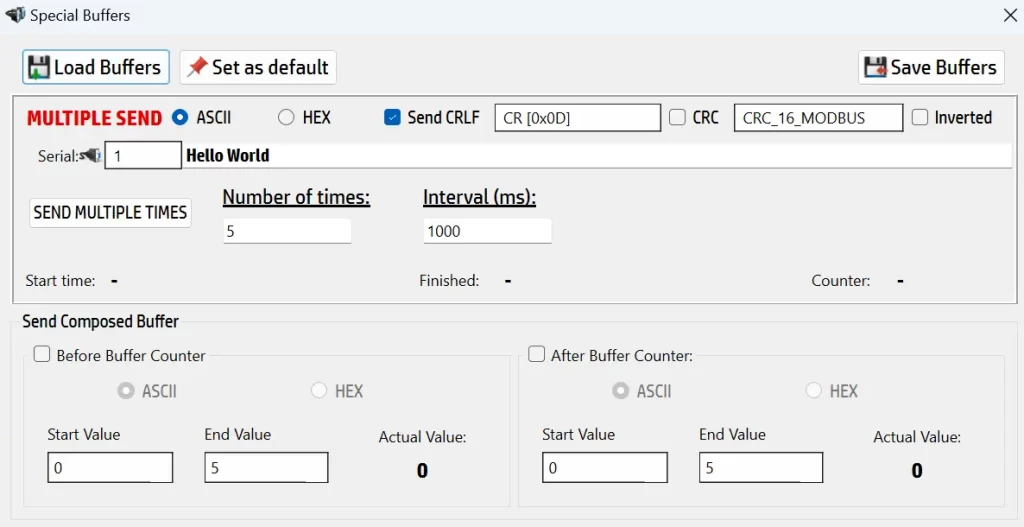Screen dimensions: 1024x527
Task: Click the Save Buffers button
Action: [931, 67]
